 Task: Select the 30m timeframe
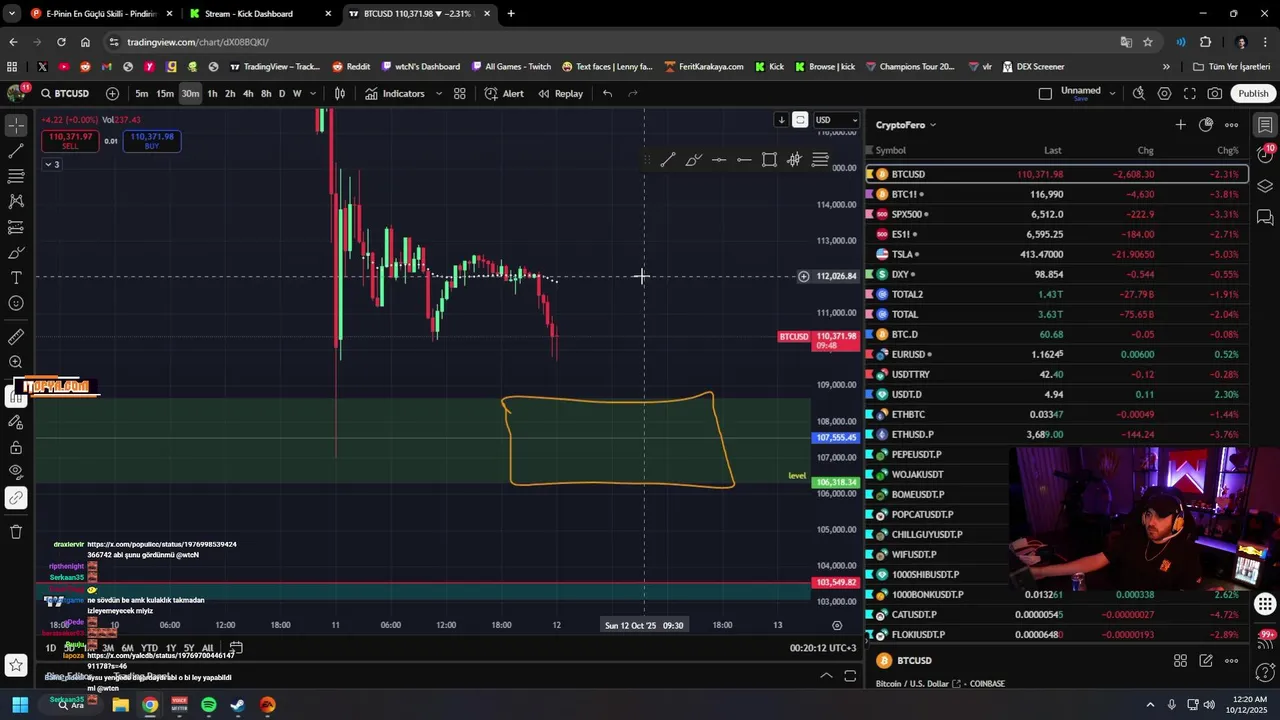pyautogui.click(x=190, y=93)
